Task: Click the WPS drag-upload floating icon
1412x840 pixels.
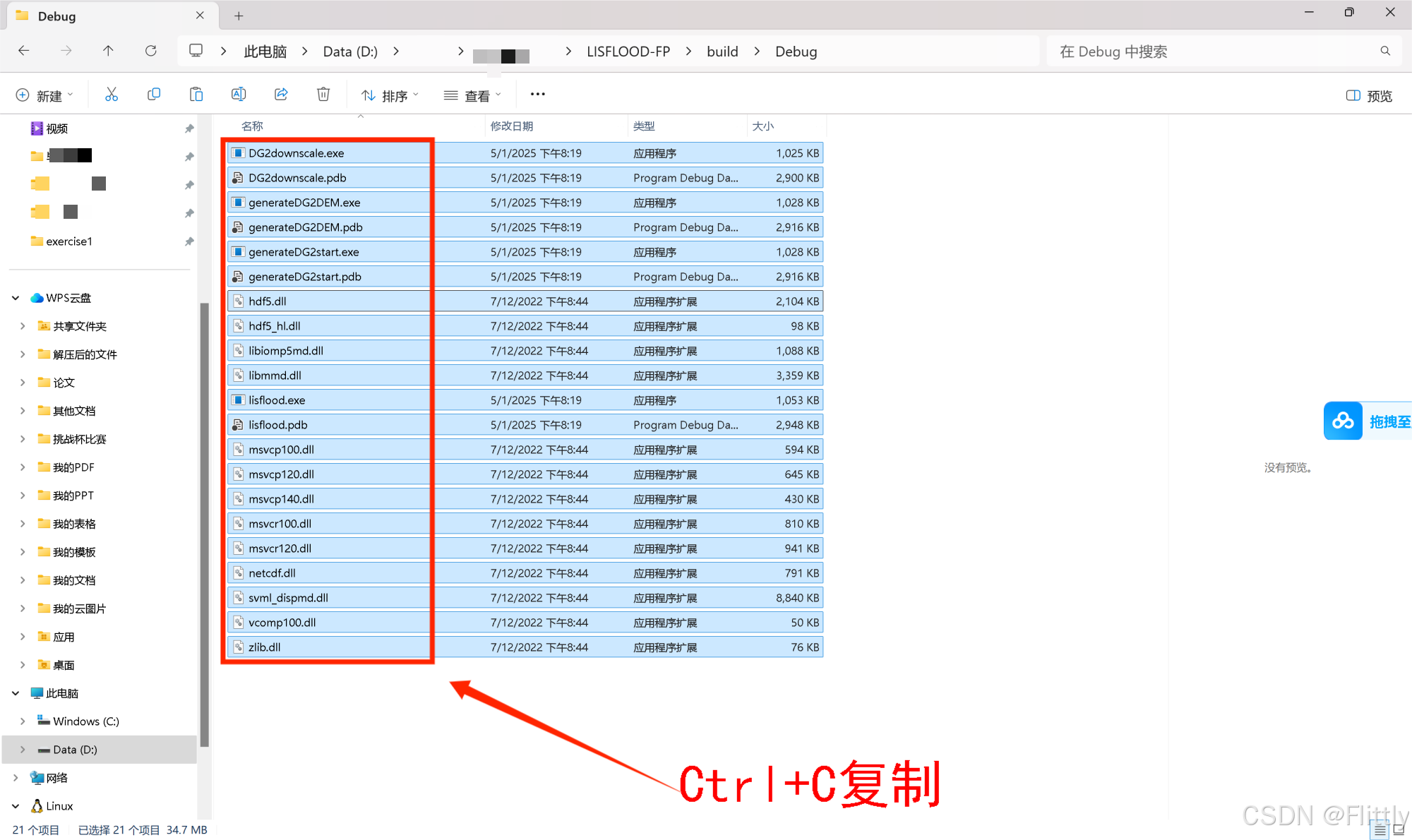Action: (1344, 421)
